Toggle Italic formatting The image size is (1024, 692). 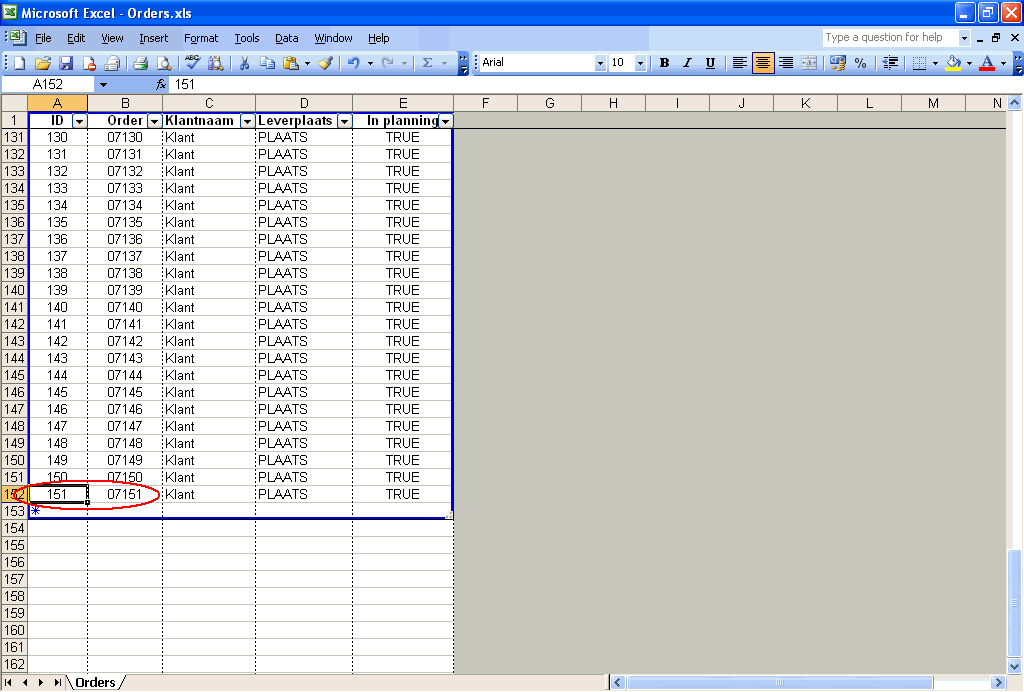[x=687, y=63]
